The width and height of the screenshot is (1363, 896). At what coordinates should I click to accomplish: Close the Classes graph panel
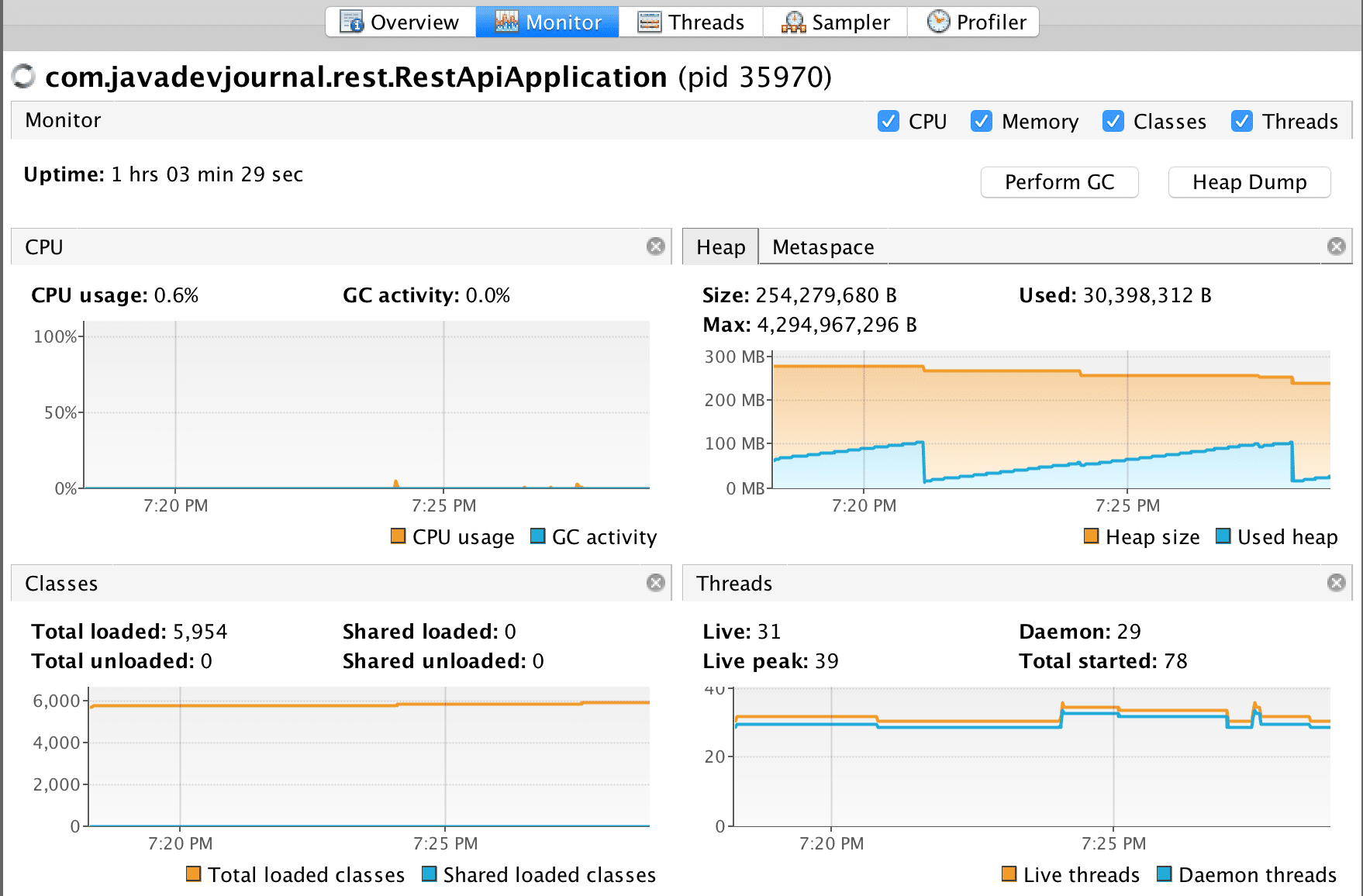656,582
